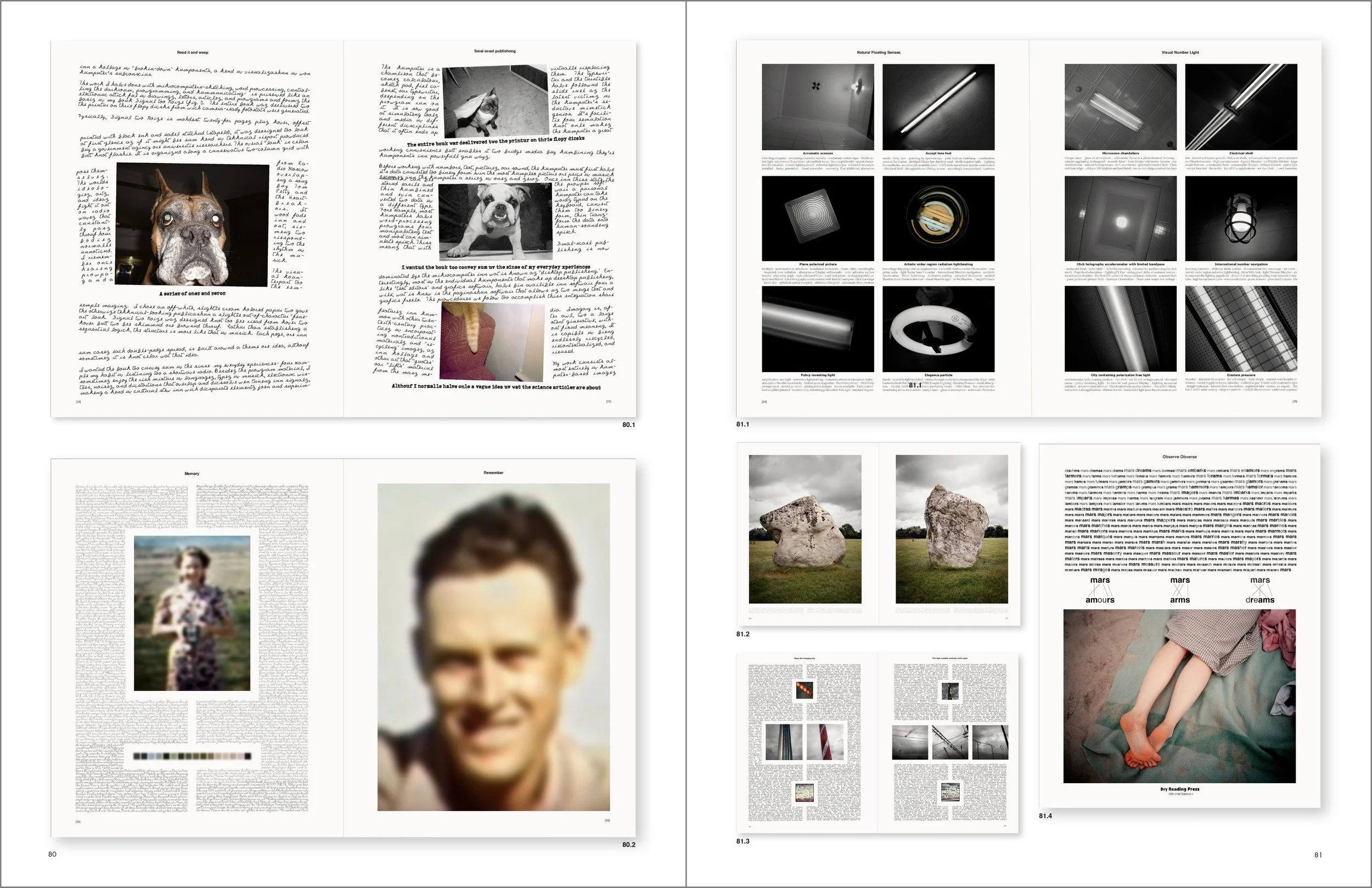Click the 'Visual Number Light' page header

1180,53
